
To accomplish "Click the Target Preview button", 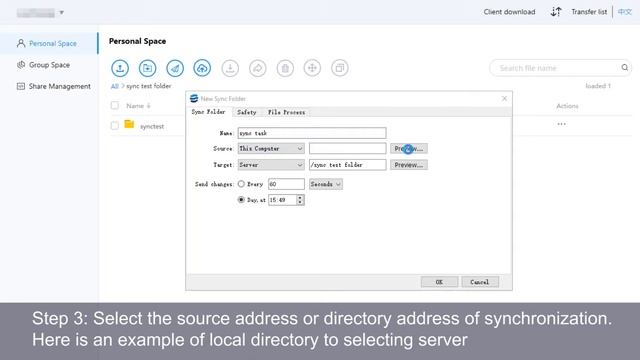I will click(x=409, y=165).
